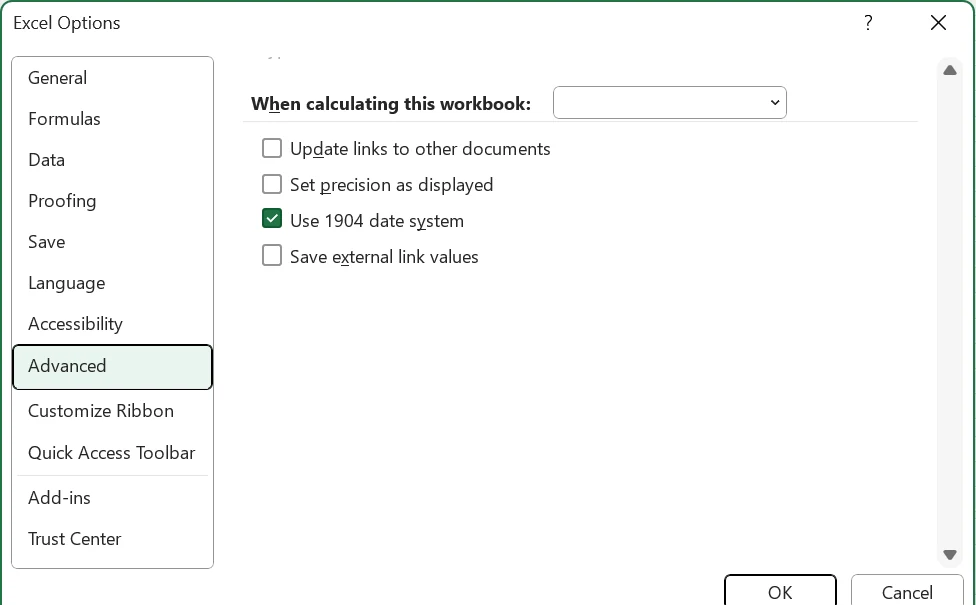The height and width of the screenshot is (605, 976).
Task: Open the Accessibility category
Action: (112, 324)
